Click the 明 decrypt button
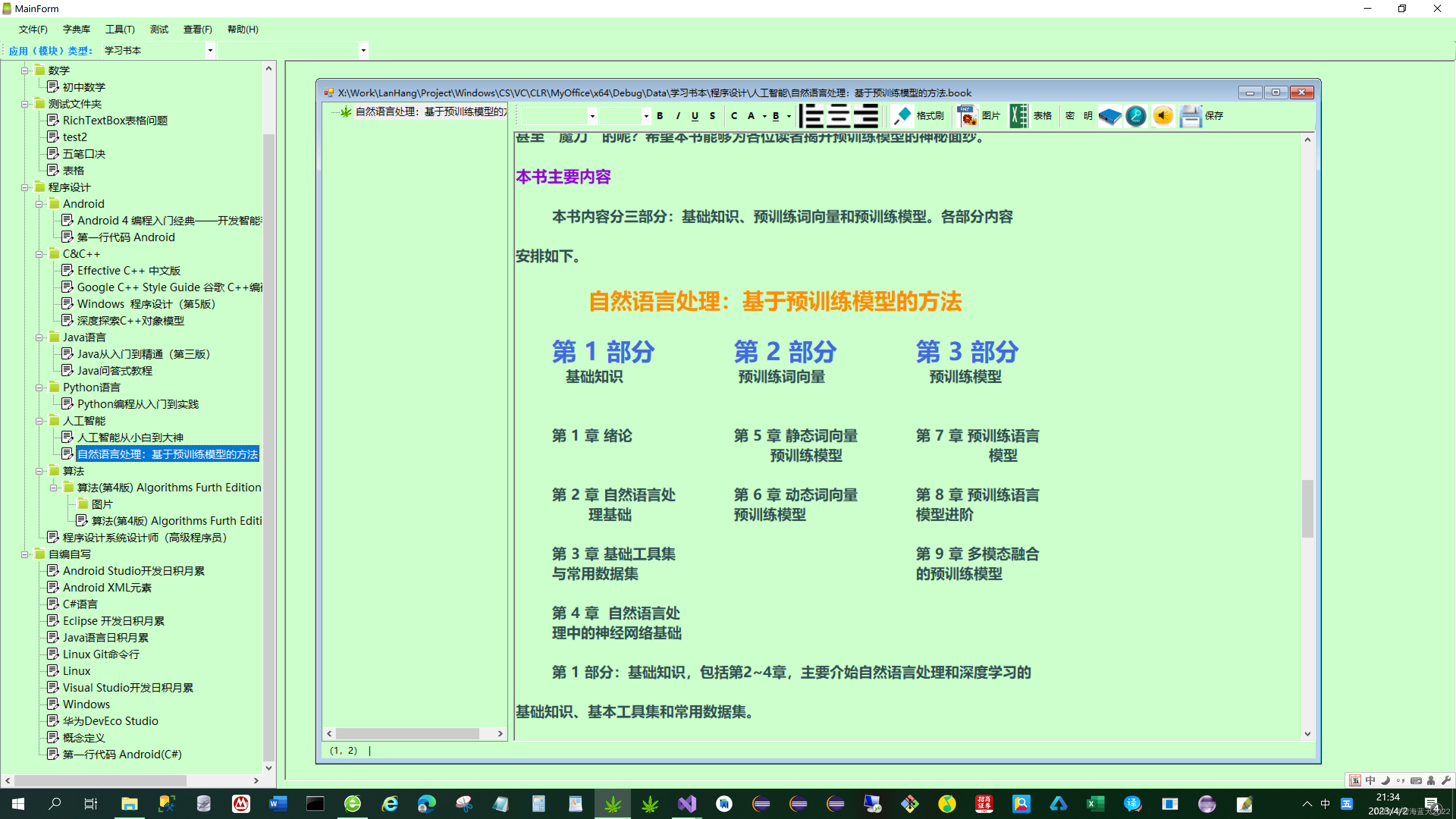 pos(1088,116)
